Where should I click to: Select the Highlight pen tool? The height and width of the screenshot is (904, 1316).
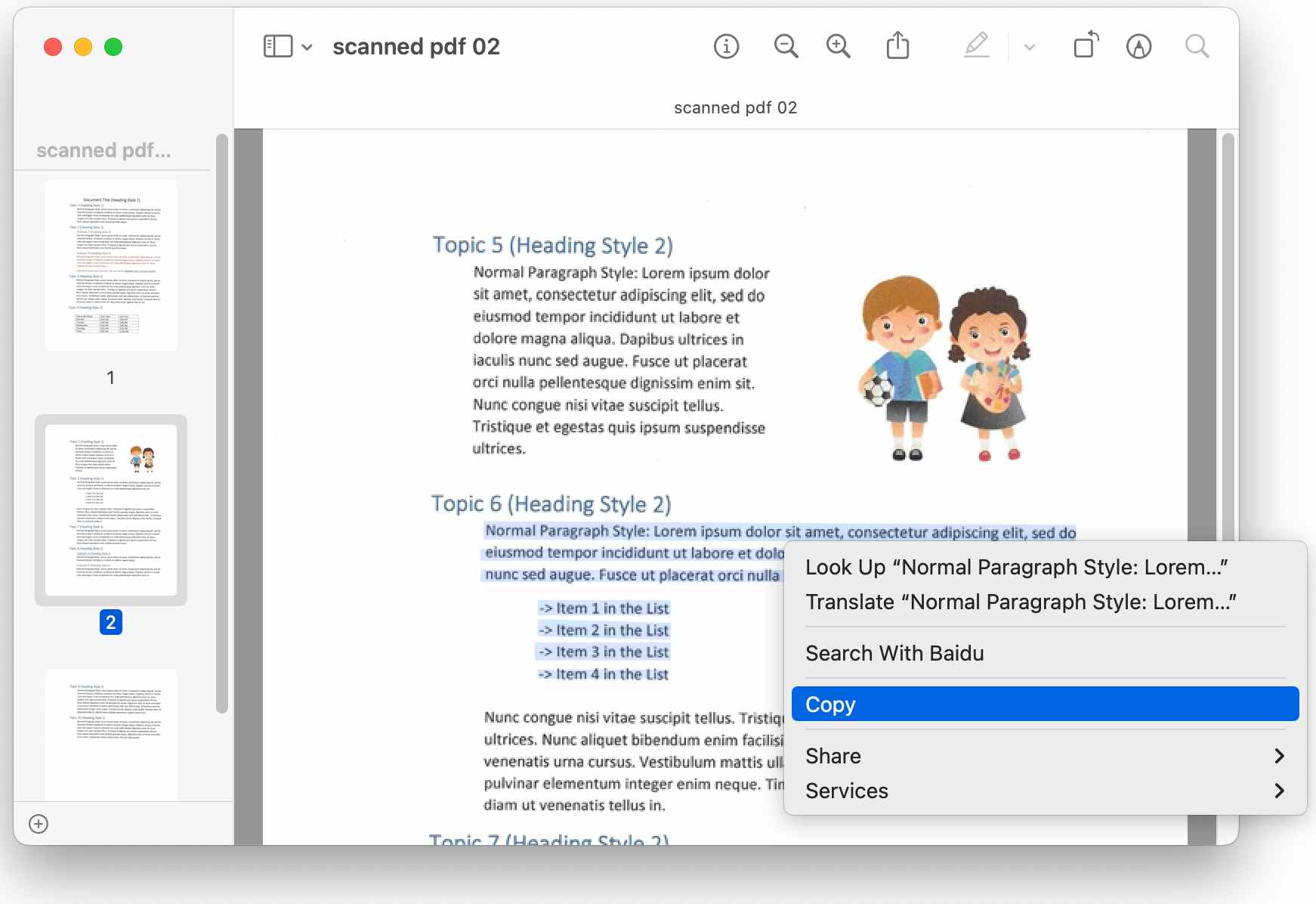tap(1138, 46)
